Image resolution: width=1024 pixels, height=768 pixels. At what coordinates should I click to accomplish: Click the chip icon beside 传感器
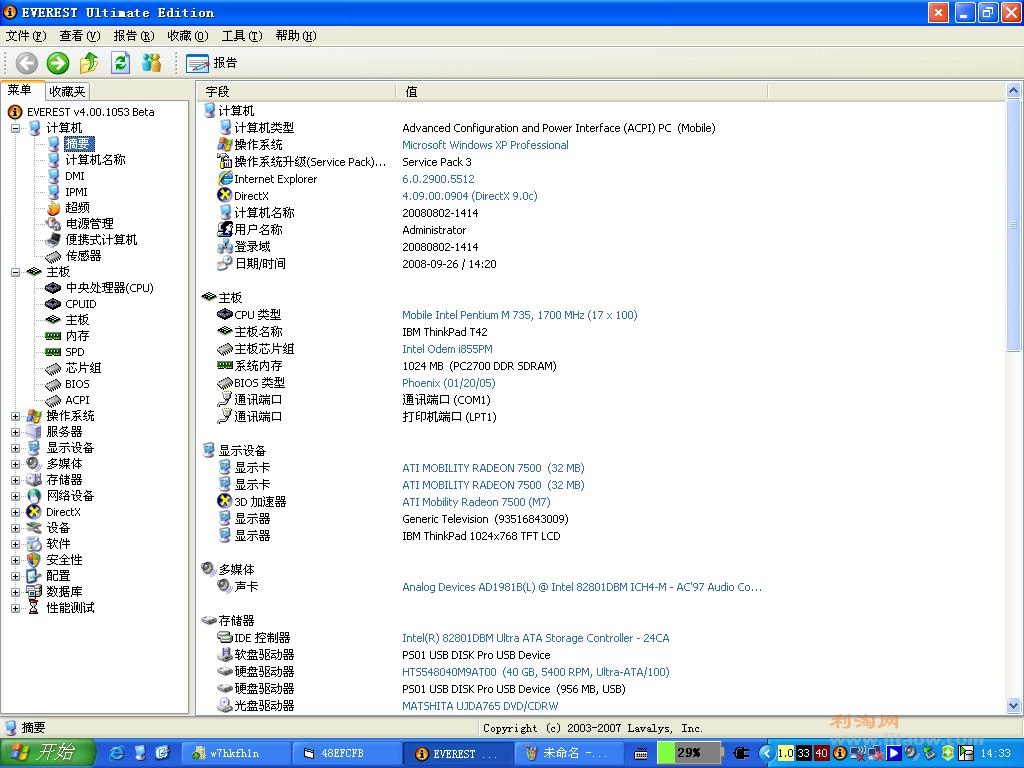point(54,256)
